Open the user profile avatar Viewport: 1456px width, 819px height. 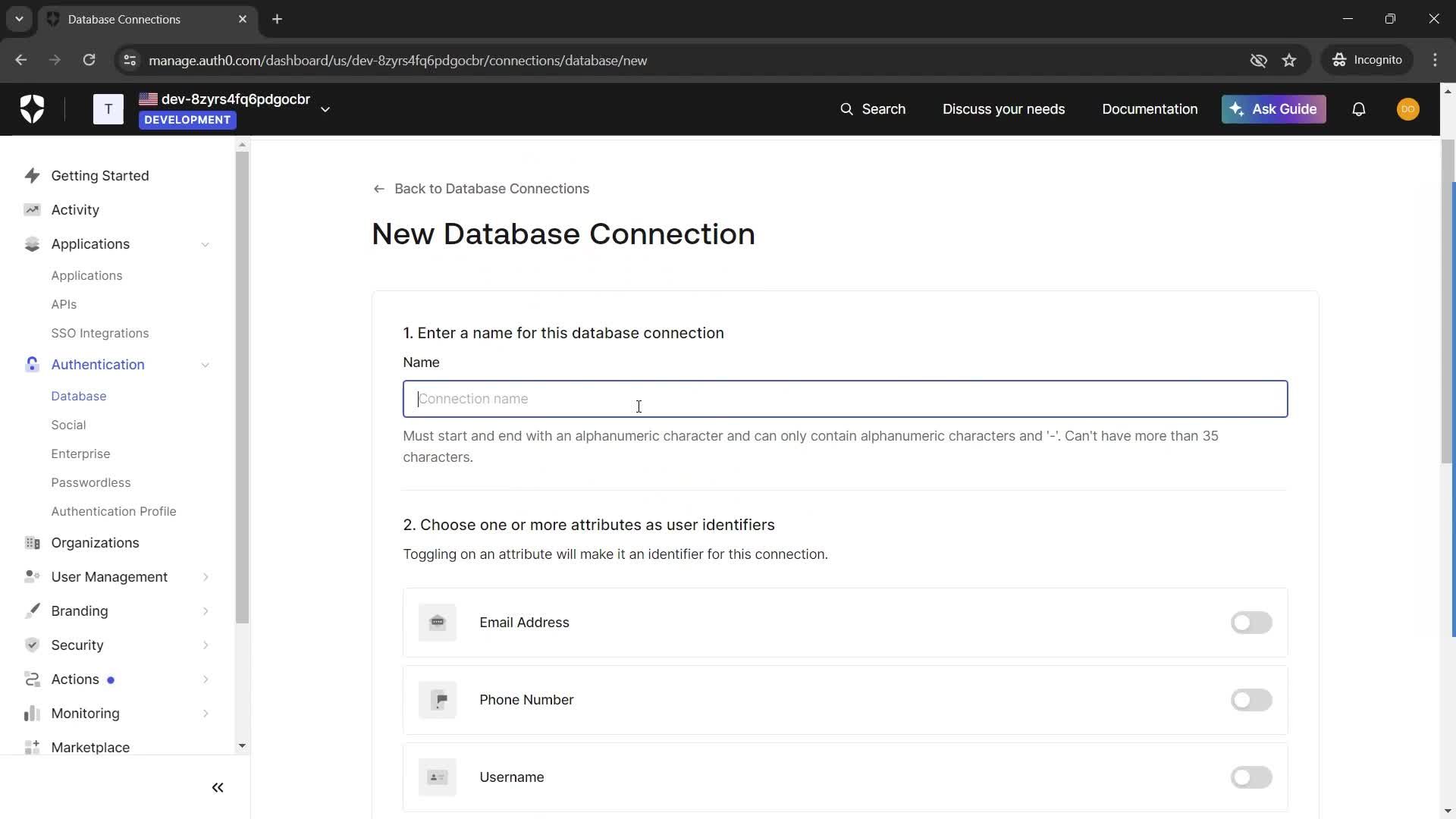click(1408, 109)
